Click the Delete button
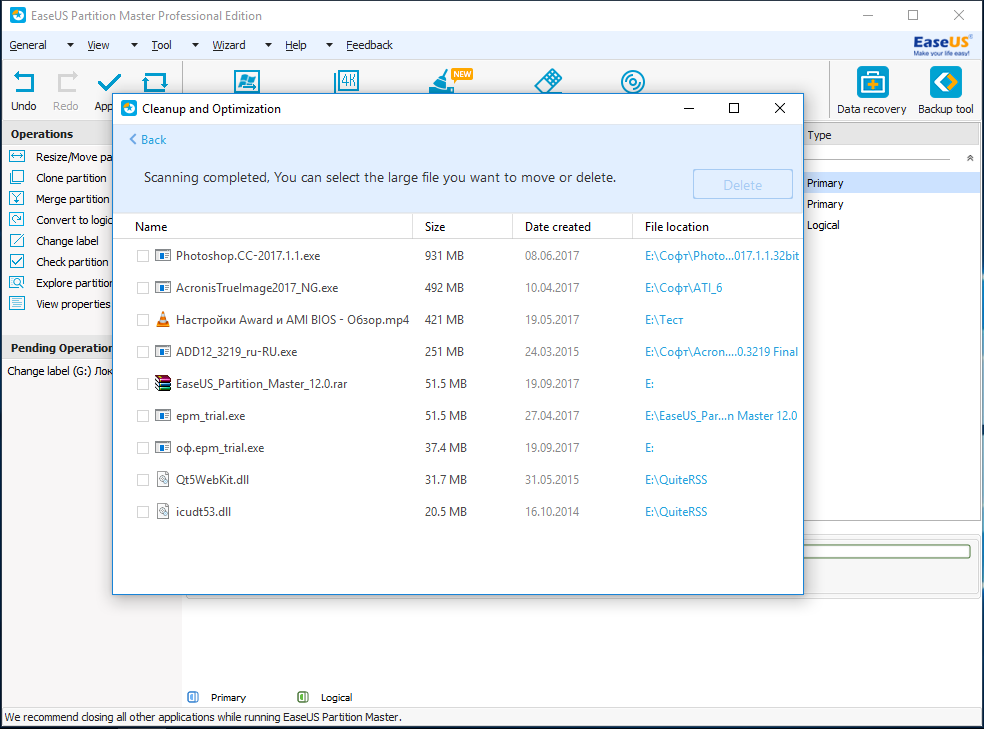 (x=742, y=184)
